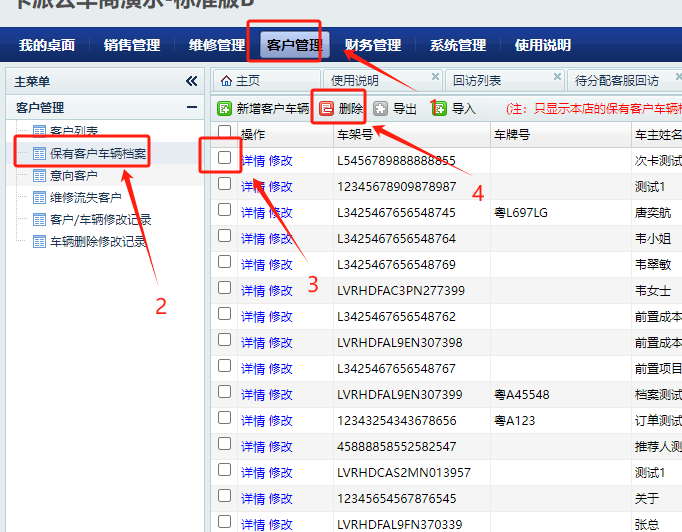Collapse the 客户管理 menu section

[x=191, y=107]
